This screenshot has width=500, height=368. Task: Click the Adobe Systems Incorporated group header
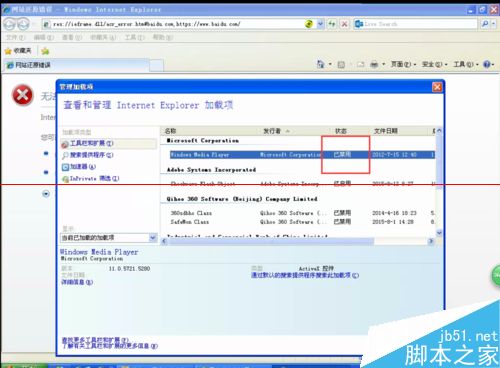211,170
